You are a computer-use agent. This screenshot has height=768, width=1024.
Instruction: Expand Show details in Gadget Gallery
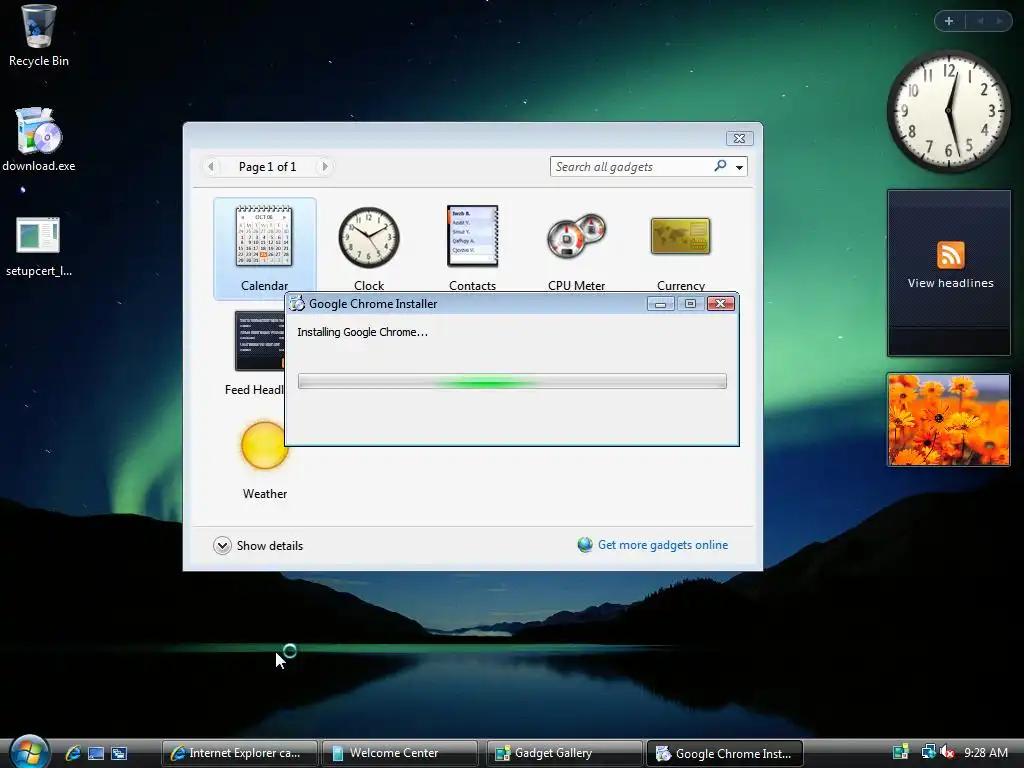[258, 545]
